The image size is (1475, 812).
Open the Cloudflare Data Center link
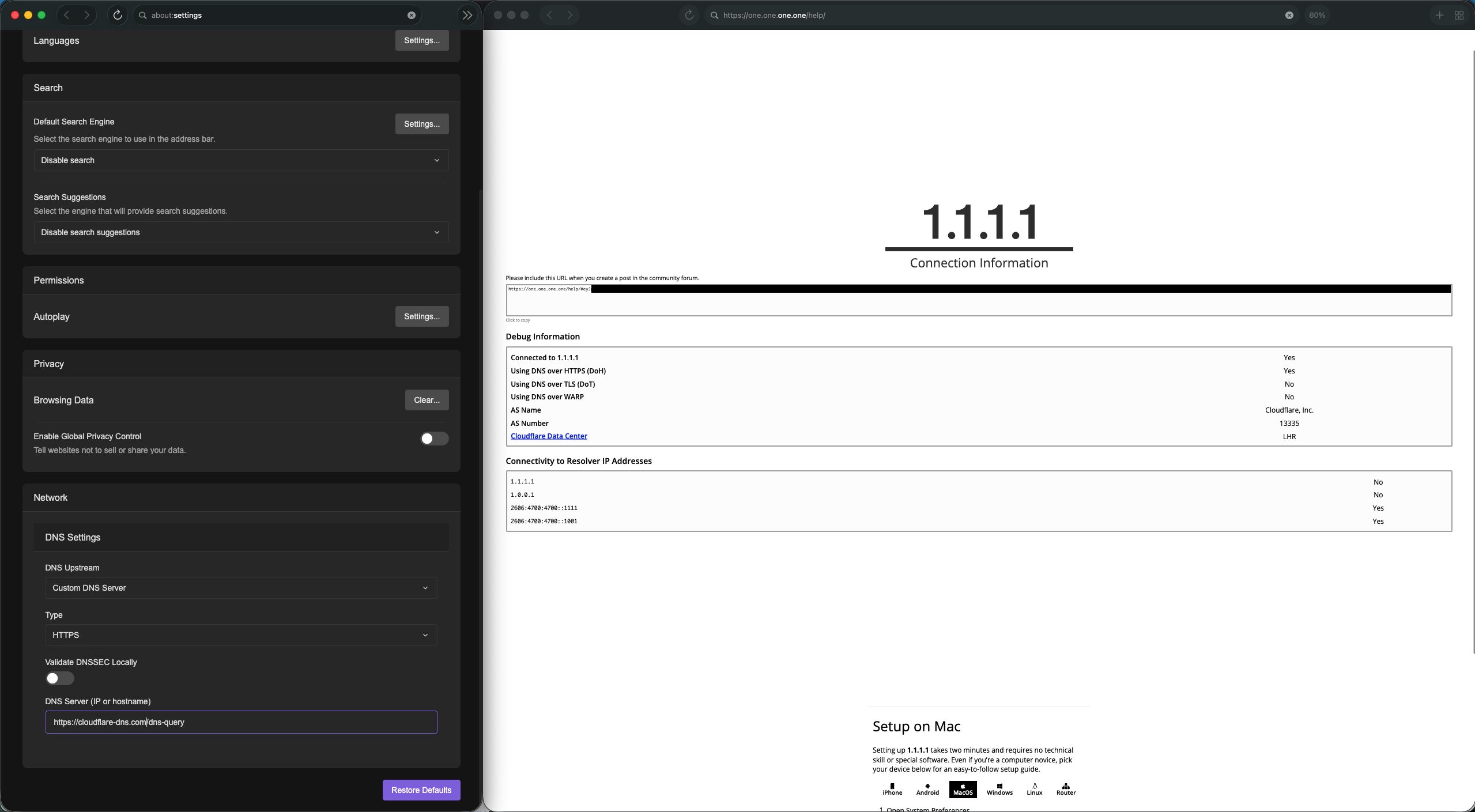(x=549, y=436)
